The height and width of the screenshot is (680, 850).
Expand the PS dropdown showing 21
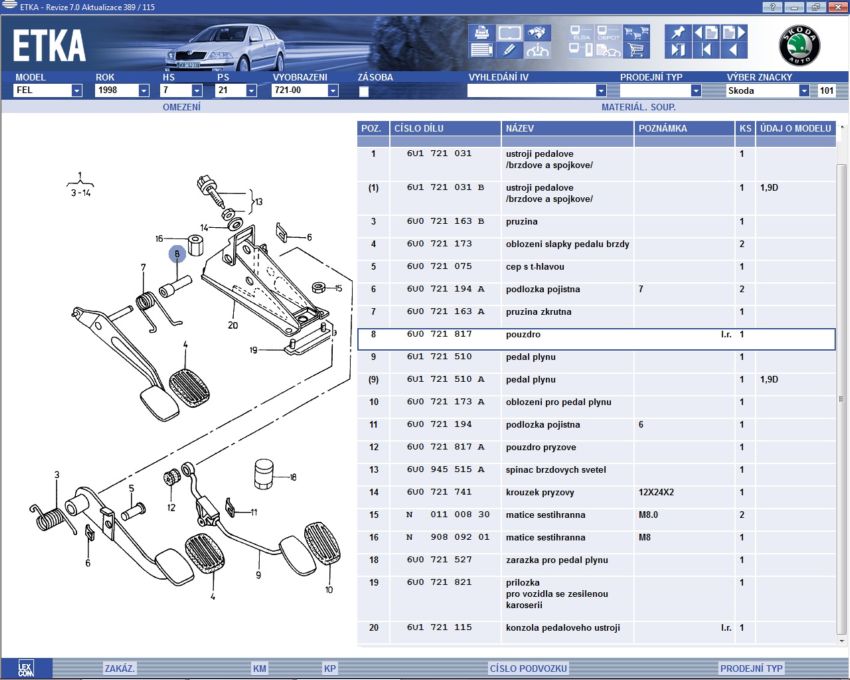point(236,91)
